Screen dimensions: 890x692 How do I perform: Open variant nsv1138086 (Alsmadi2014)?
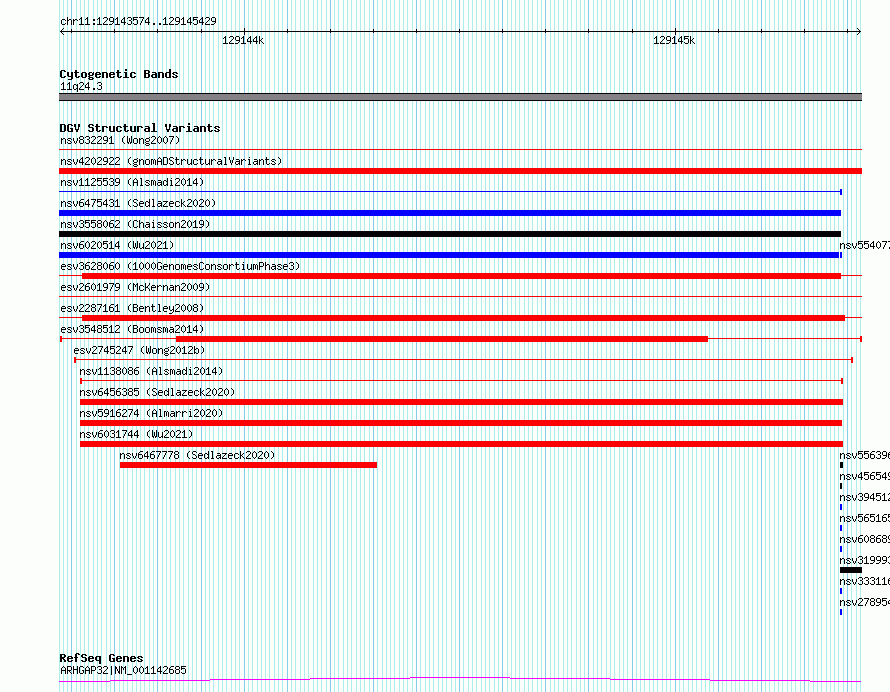(x=151, y=371)
